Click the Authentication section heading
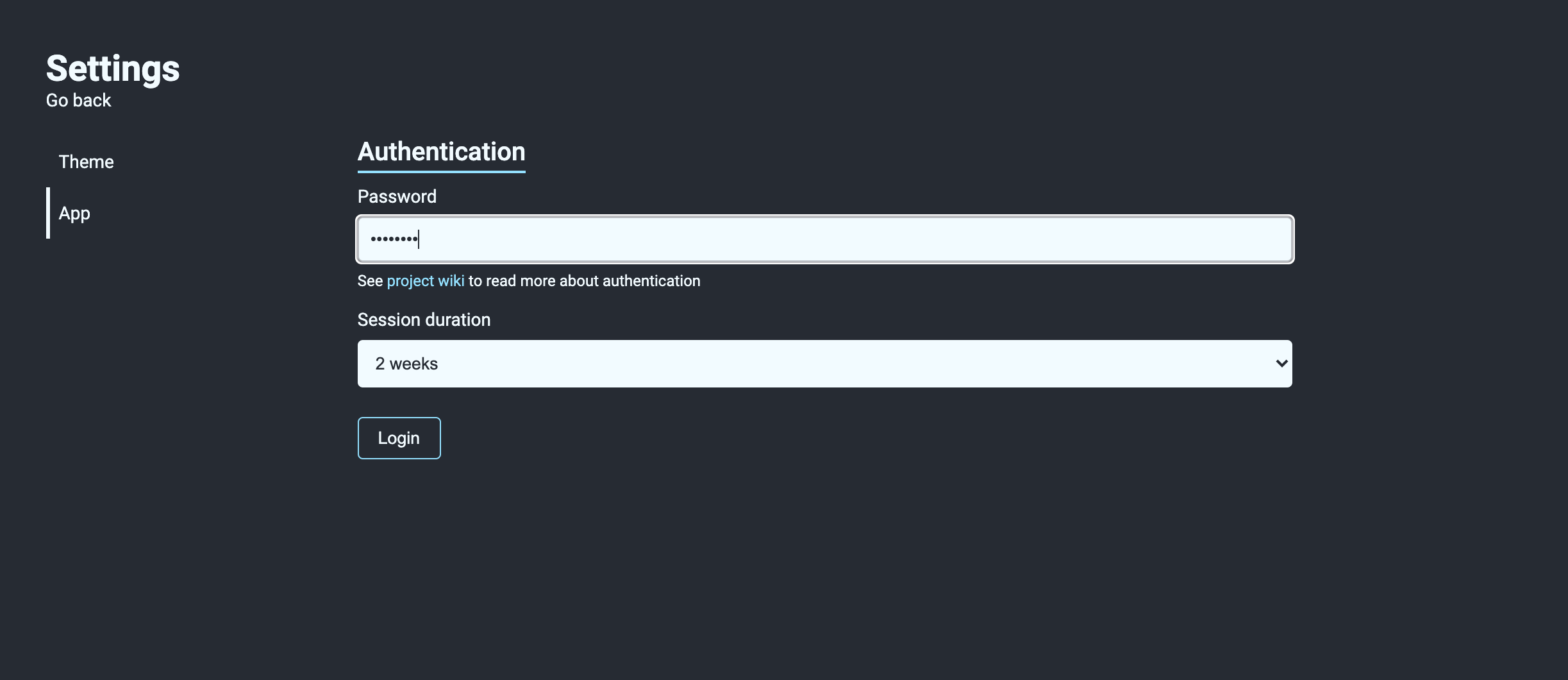Screen dimensions: 1568x680 coord(441,152)
